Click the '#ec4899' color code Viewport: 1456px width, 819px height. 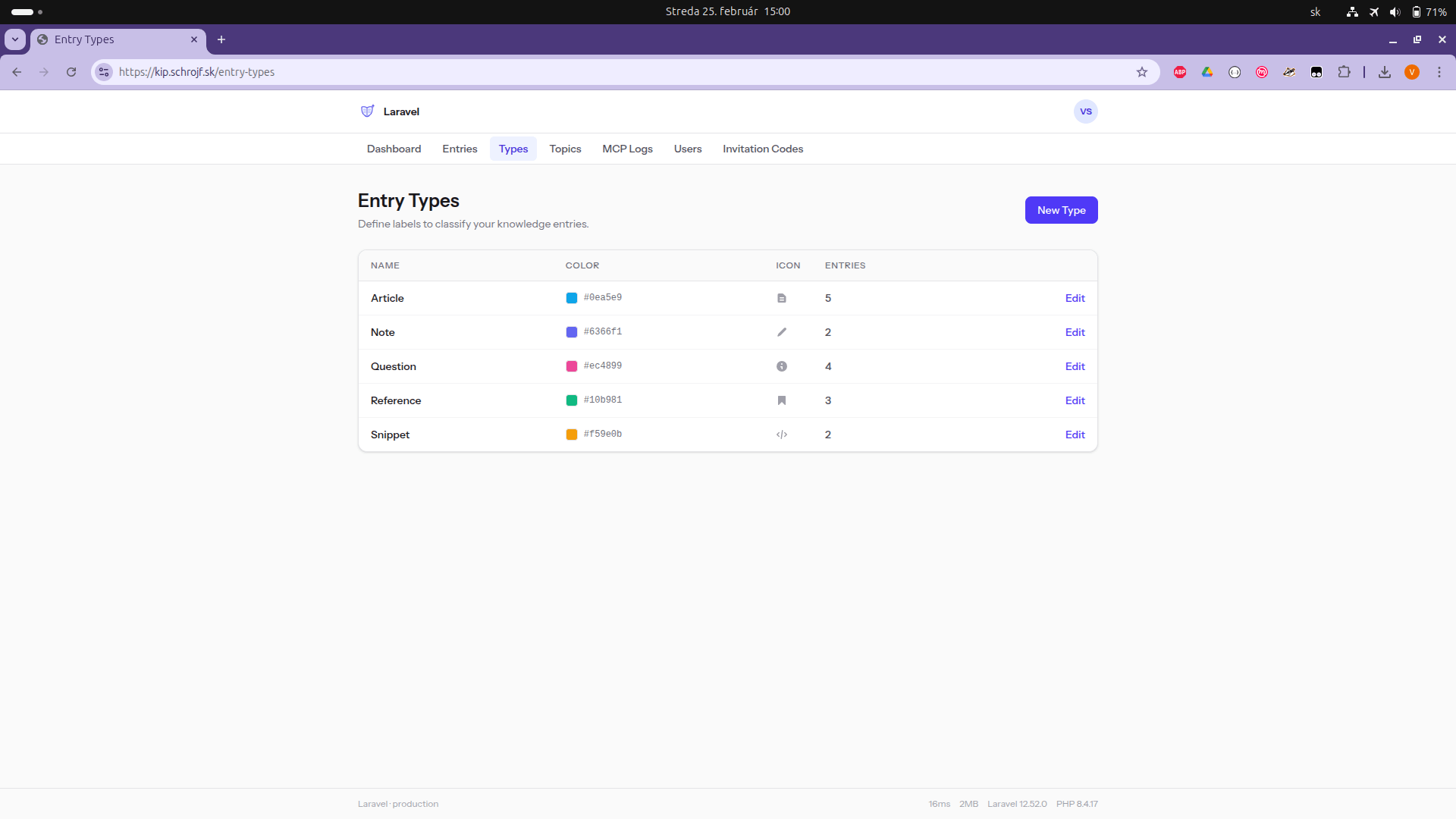[603, 366]
